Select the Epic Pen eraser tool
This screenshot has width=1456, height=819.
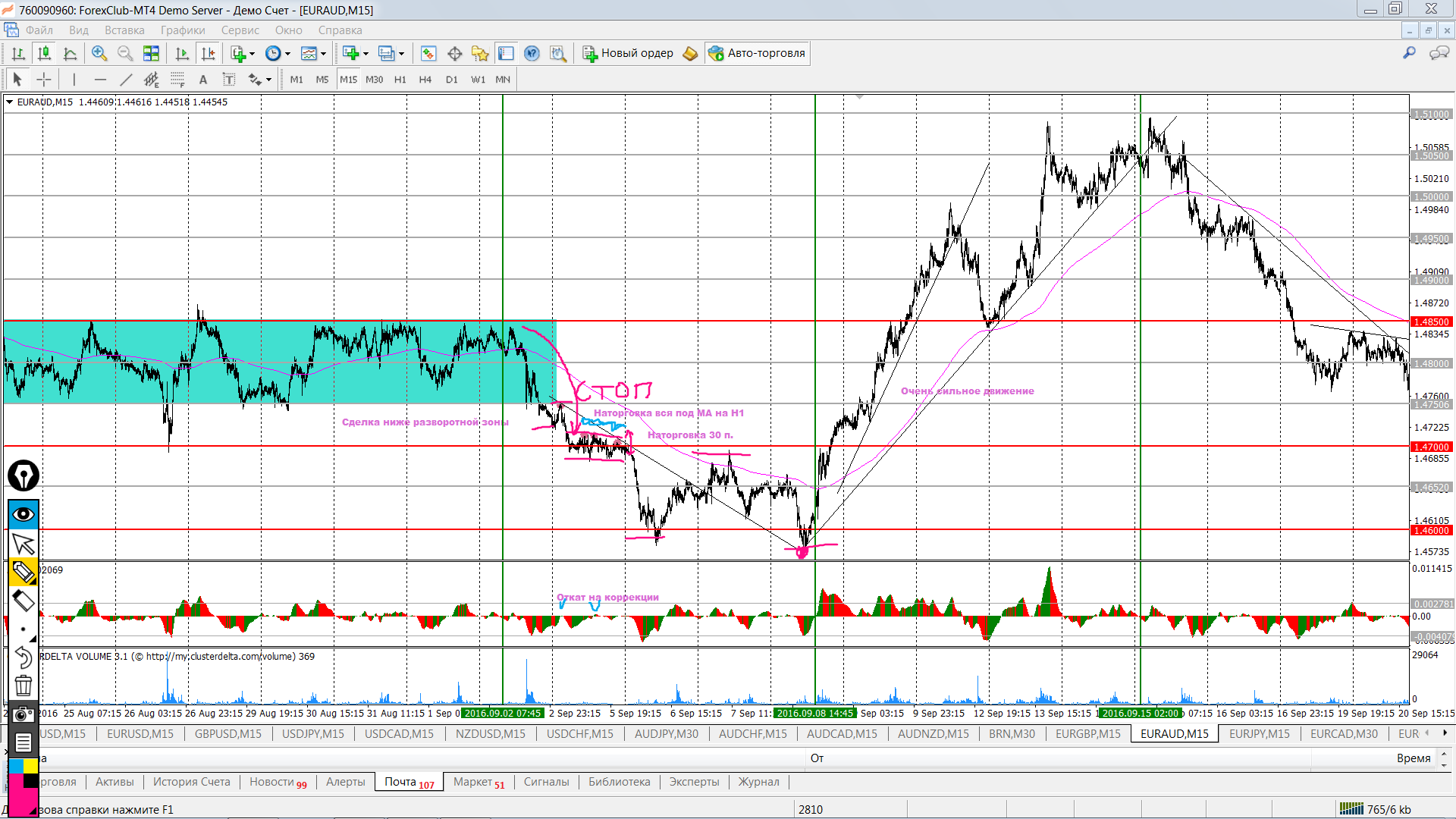tap(24, 601)
